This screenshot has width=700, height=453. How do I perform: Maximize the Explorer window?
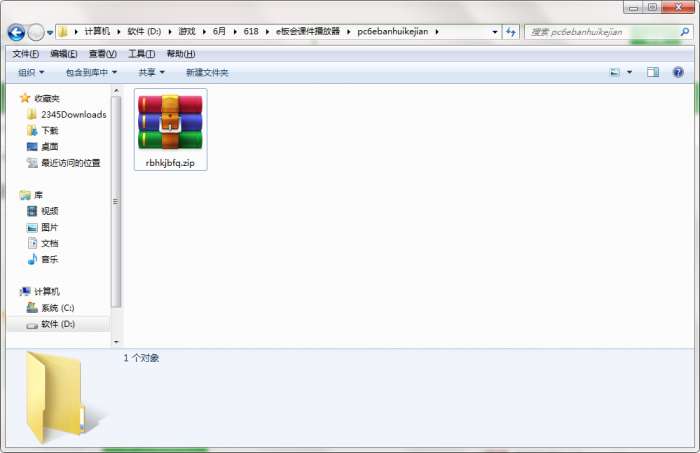click(652, 8)
